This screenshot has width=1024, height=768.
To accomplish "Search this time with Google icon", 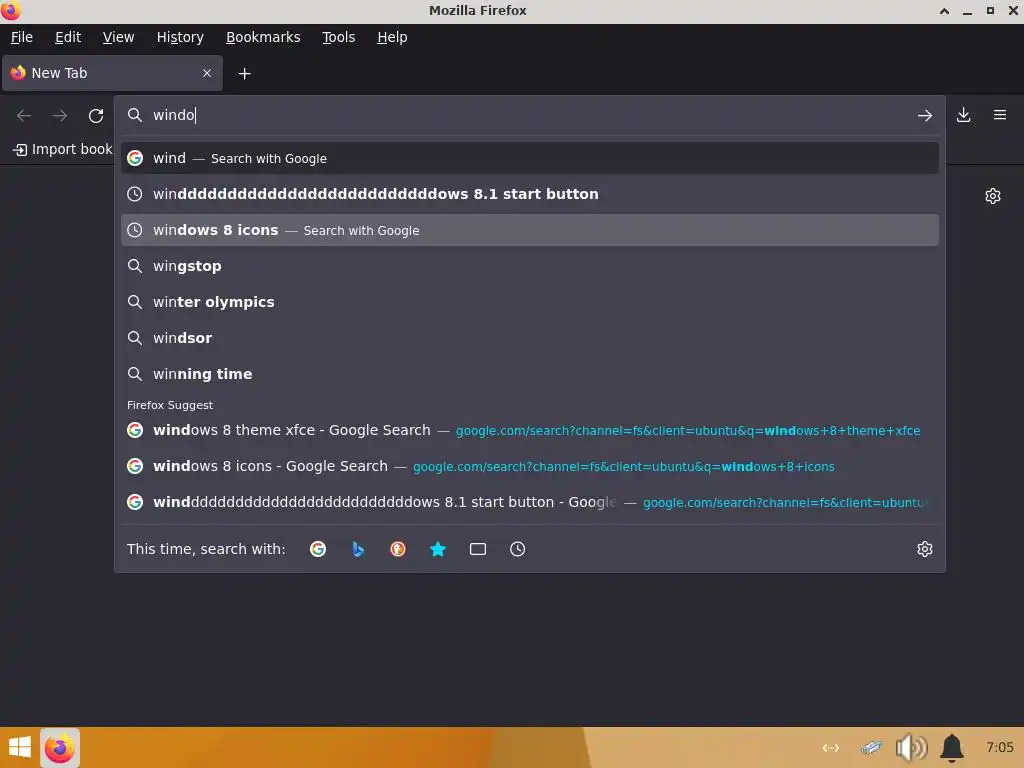I will click(318, 549).
